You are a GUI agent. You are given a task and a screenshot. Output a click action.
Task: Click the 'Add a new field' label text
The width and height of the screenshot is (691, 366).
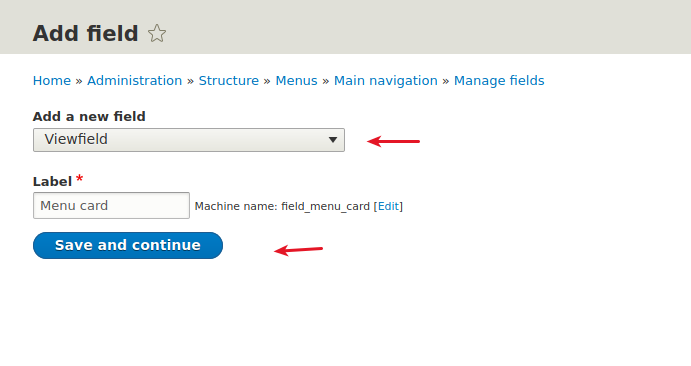click(89, 116)
